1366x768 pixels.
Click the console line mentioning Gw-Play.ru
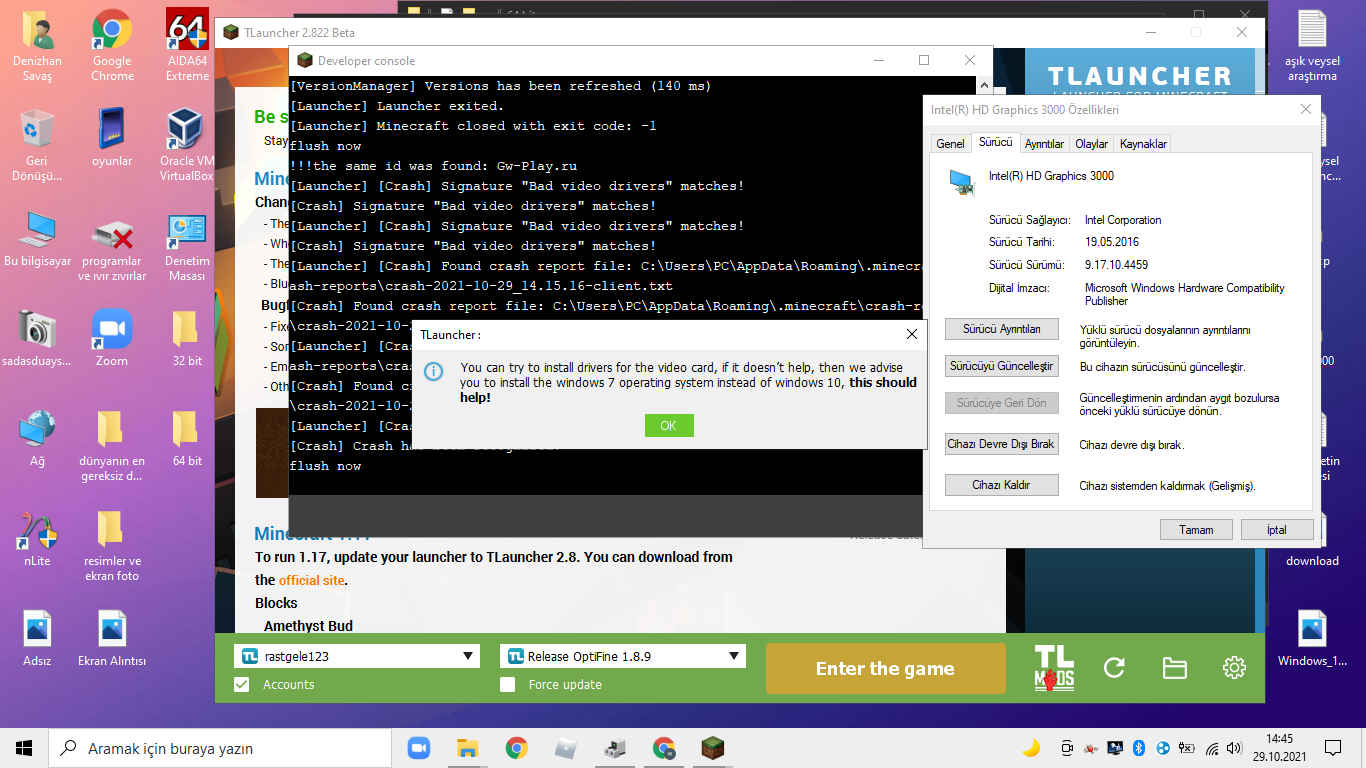[x=433, y=166]
